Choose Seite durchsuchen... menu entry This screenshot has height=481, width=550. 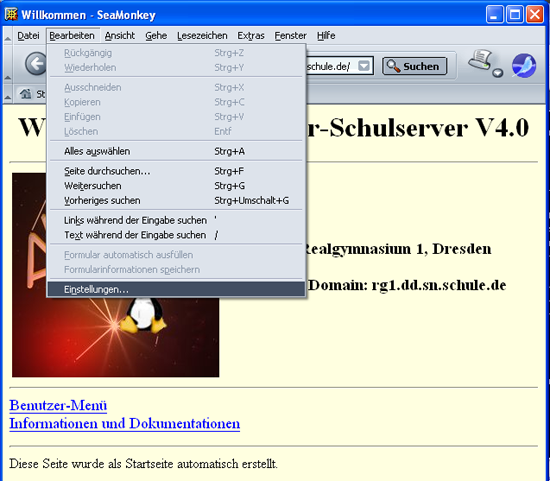pyautogui.click(x=176, y=171)
